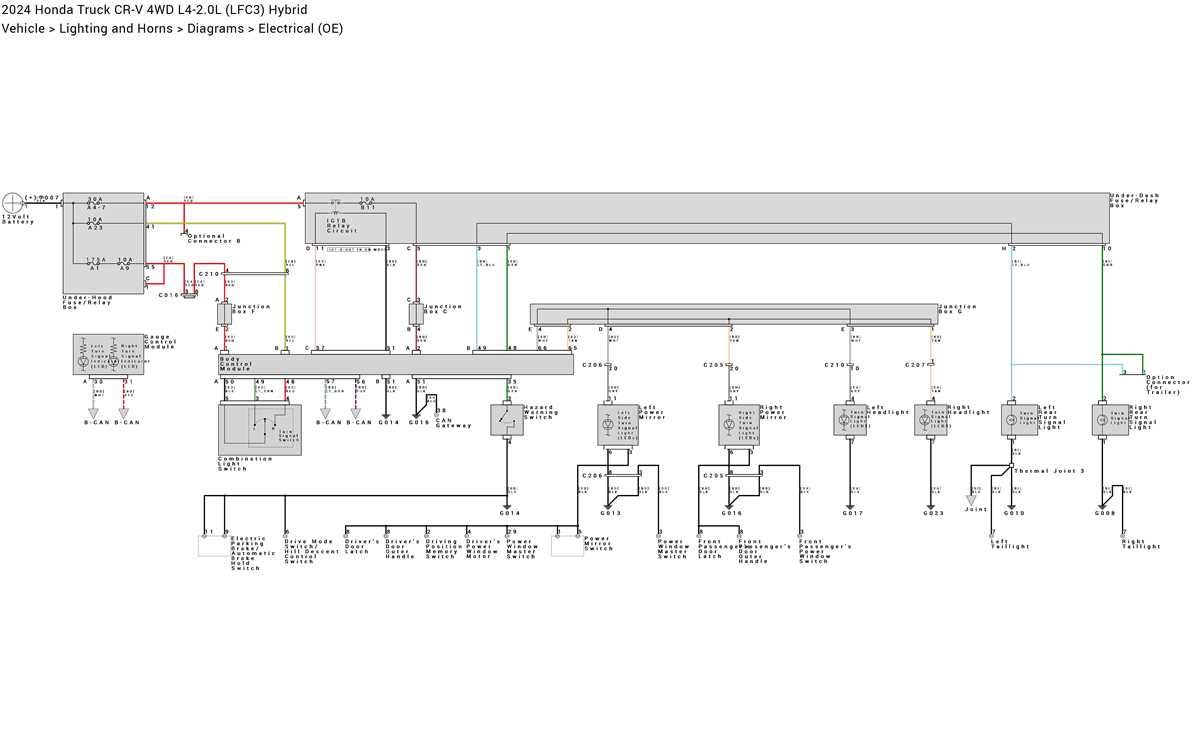
Task: Click the Body Control Module block
Action: coord(395,364)
